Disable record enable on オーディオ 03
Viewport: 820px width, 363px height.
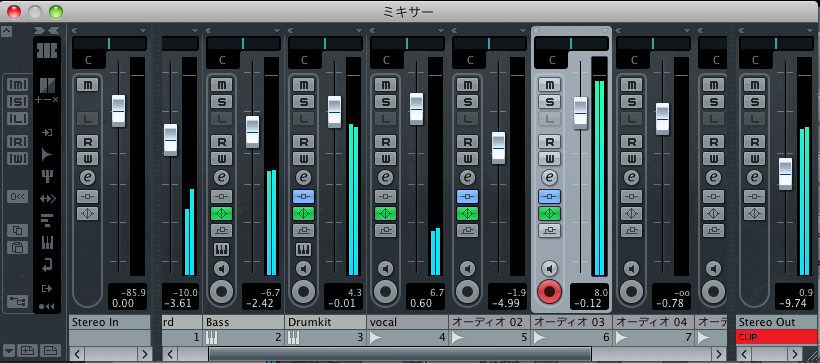tap(549, 291)
